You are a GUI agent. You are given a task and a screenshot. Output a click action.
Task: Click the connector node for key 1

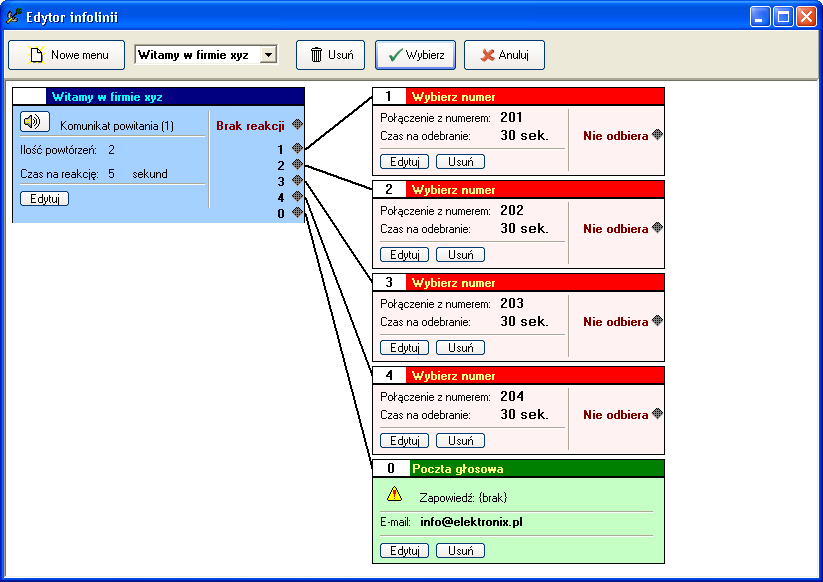[x=297, y=148]
